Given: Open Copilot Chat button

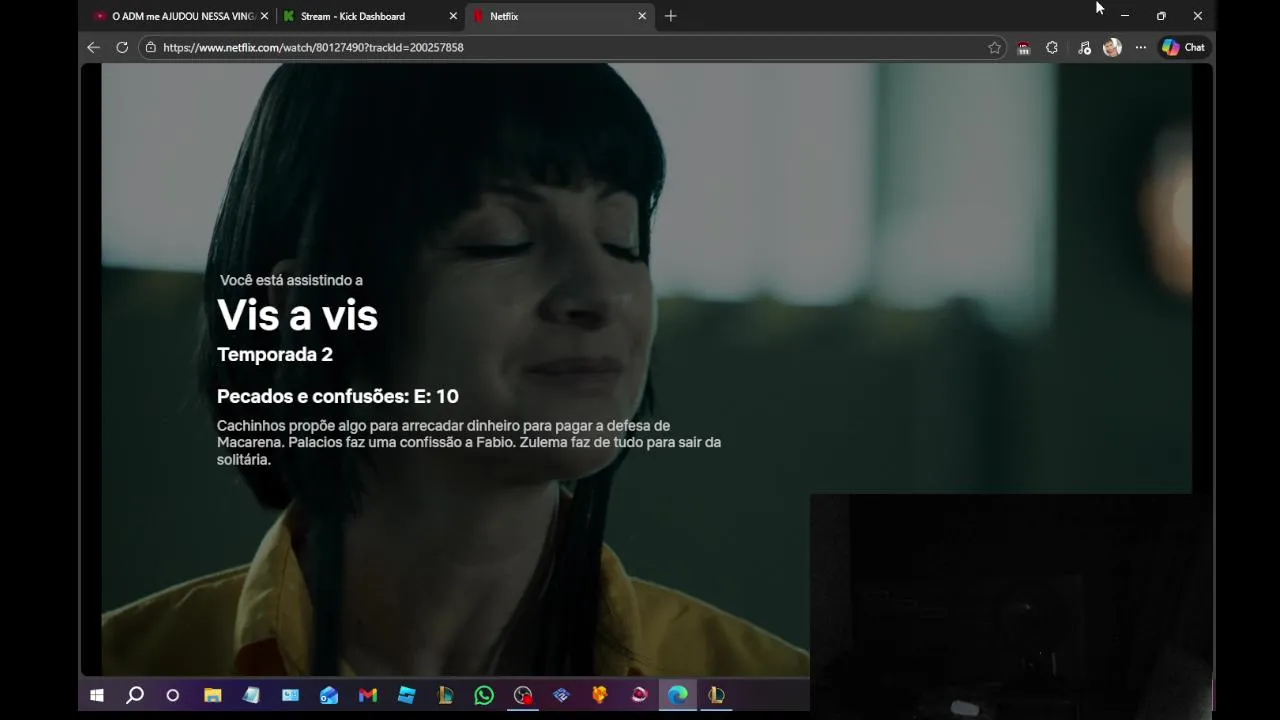Looking at the screenshot, I should click(1183, 47).
